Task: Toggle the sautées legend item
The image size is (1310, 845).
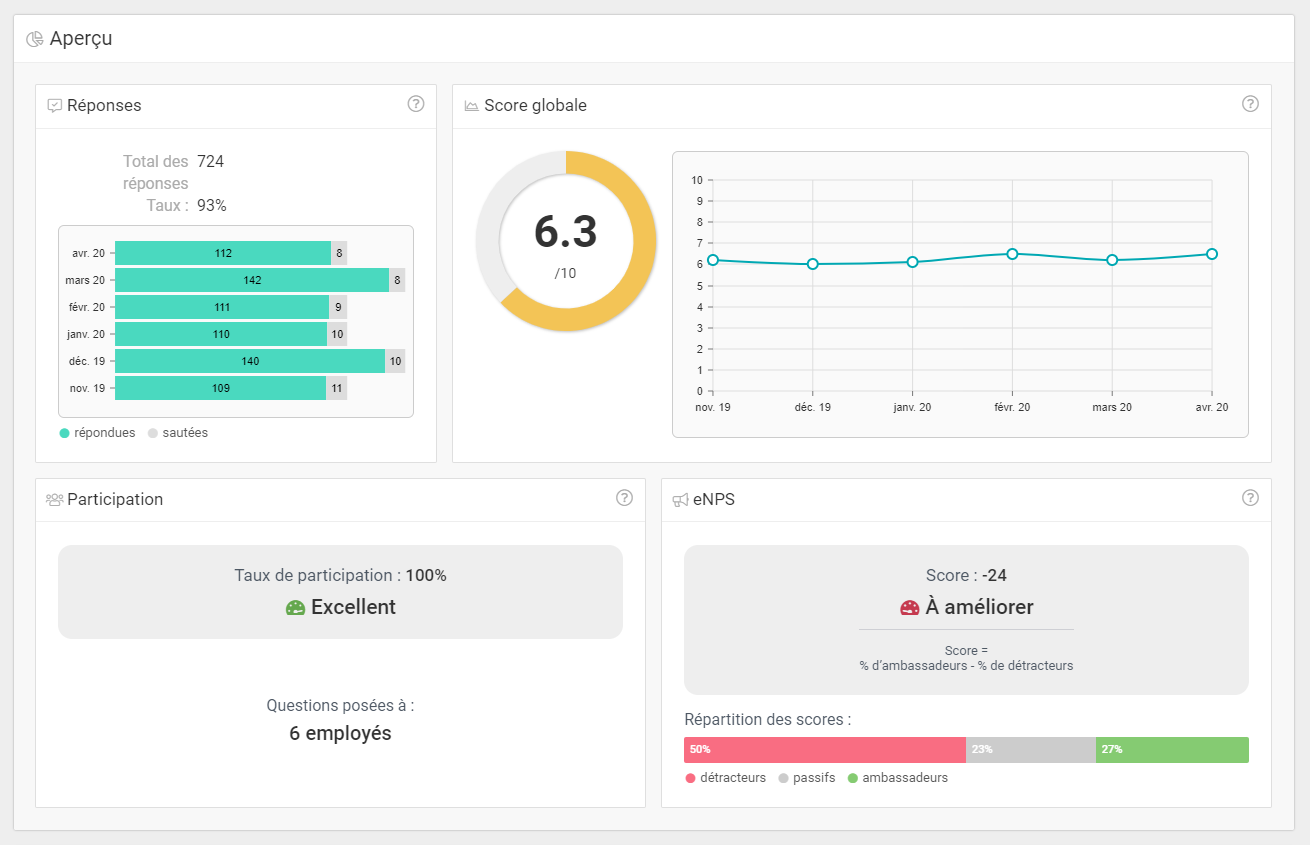Action: point(178,433)
